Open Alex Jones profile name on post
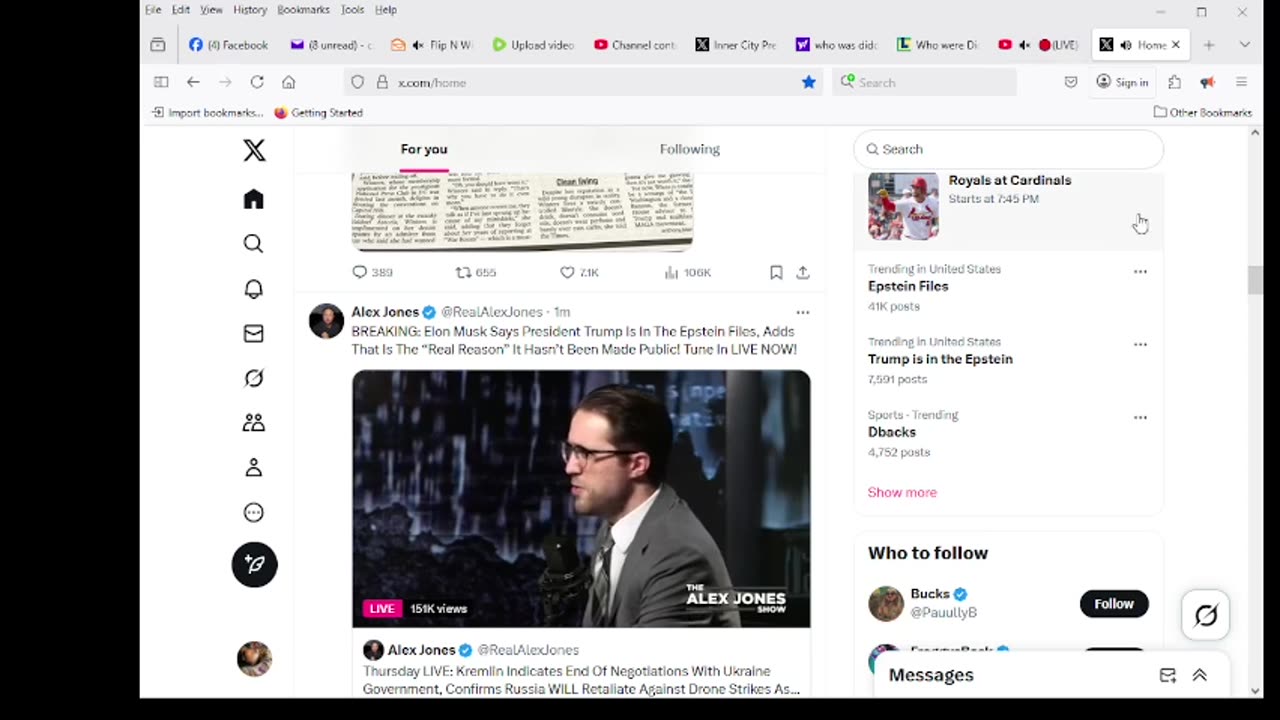1280x720 pixels. (x=385, y=312)
